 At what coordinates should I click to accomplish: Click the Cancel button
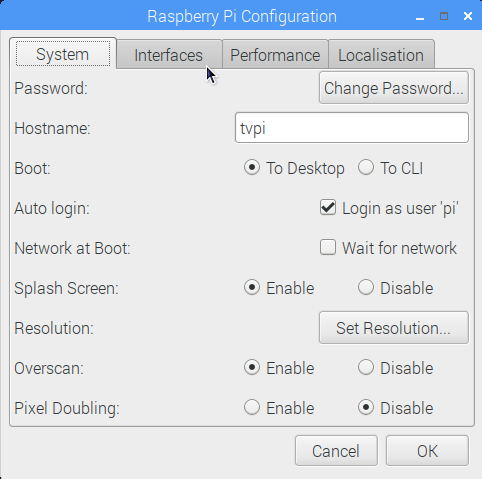click(336, 451)
